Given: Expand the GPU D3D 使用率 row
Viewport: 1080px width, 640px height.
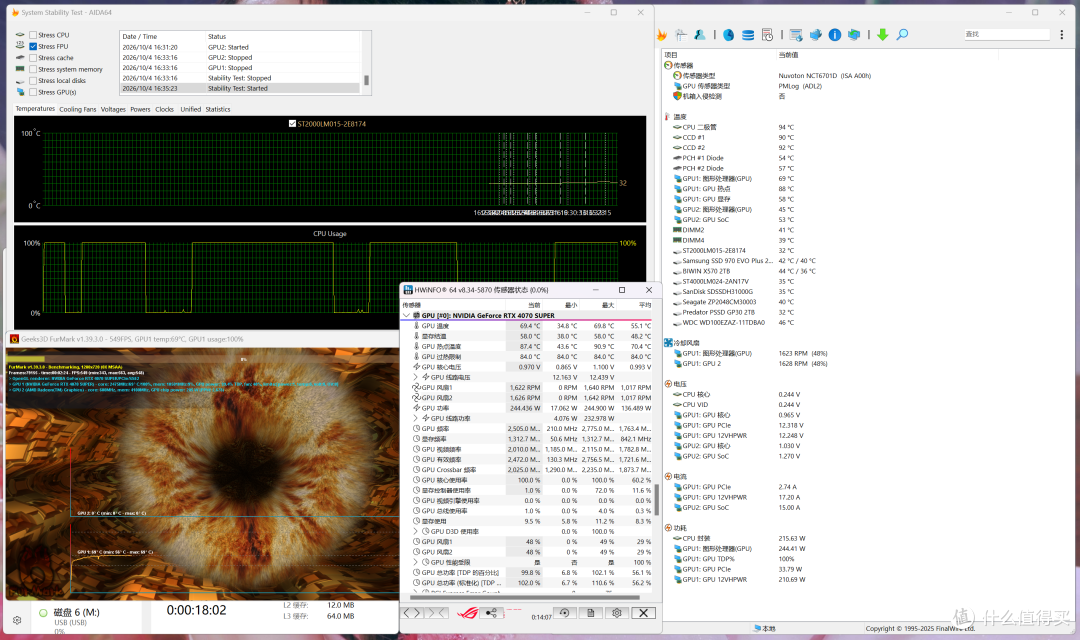Looking at the screenshot, I should point(416,531).
